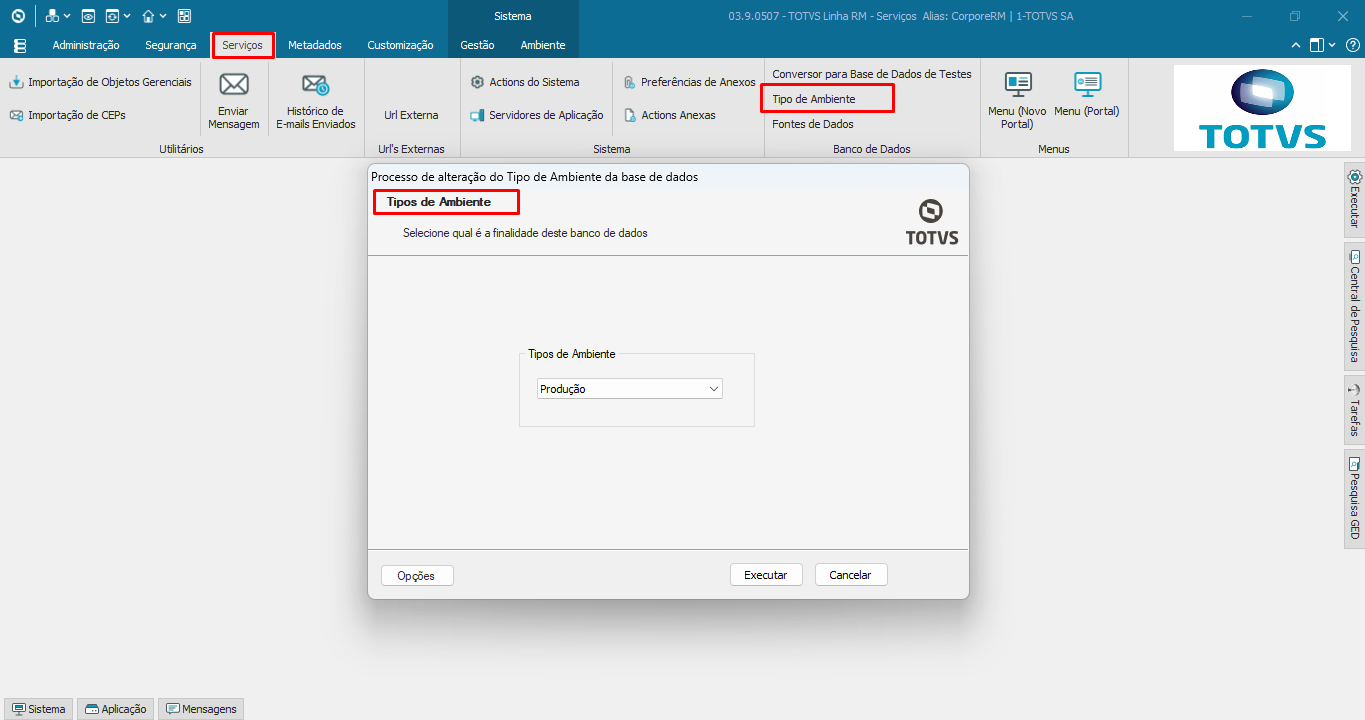Image resolution: width=1365 pixels, height=720 pixels.
Task: Click the Opções button
Action: 416,576
